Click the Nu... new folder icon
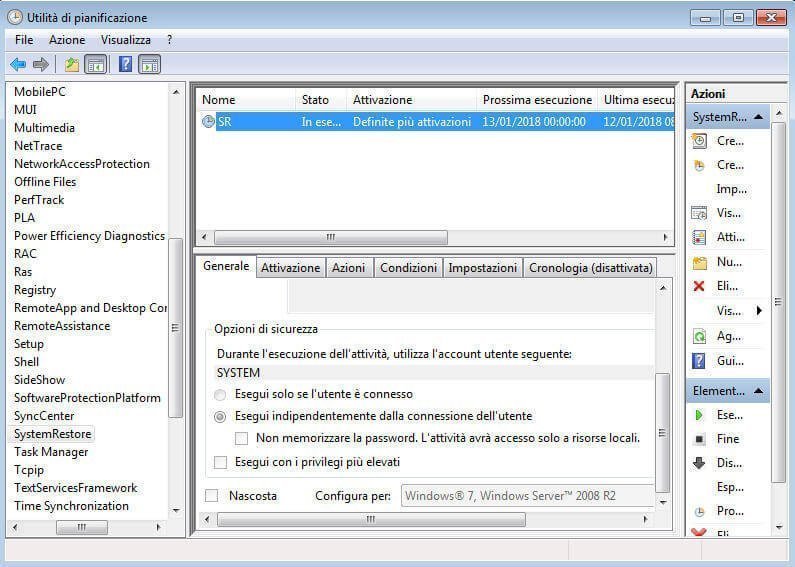795x567 pixels. click(x=699, y=262)
